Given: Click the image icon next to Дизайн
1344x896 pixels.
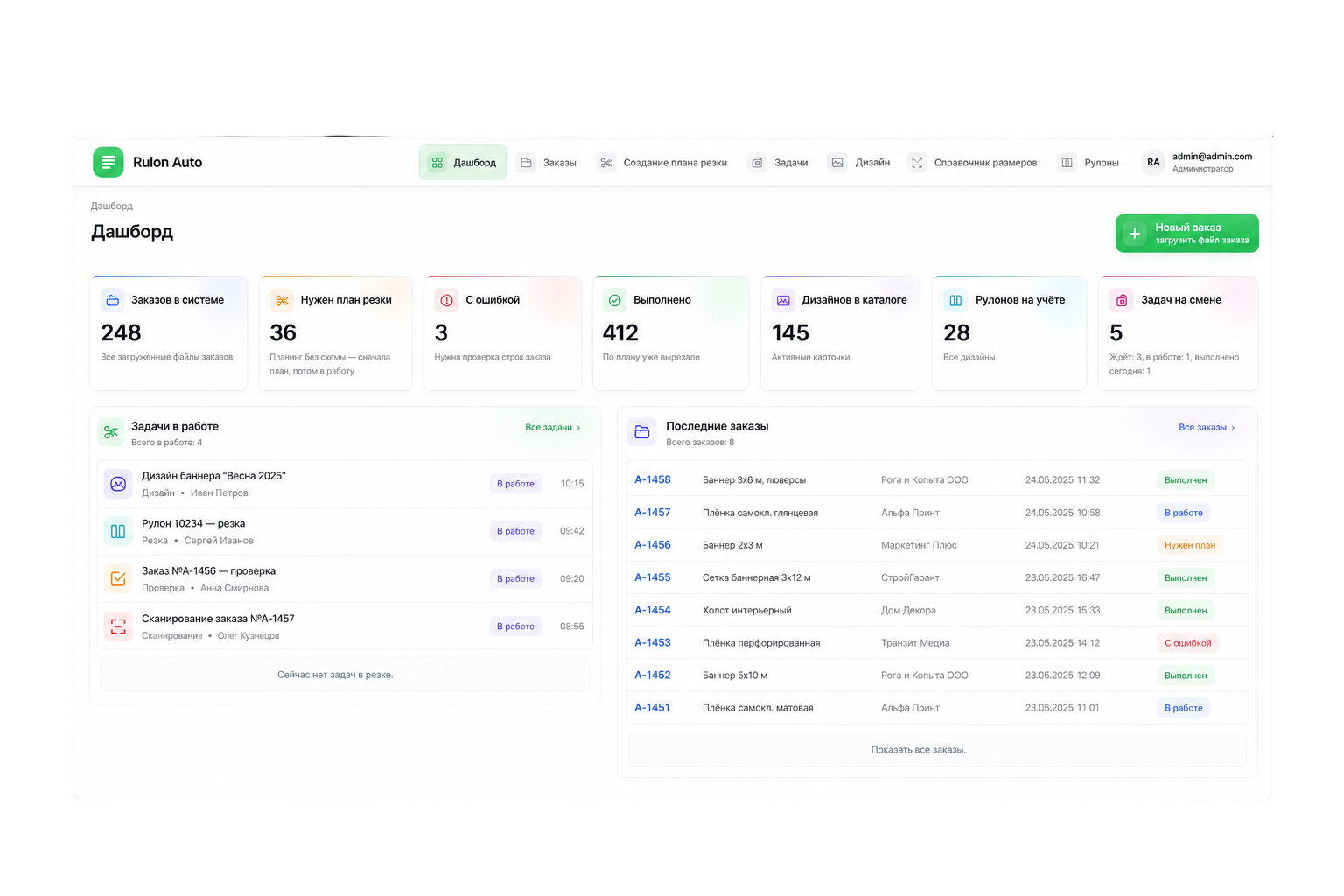Looking at the screenshot, I should pyautogui.click(x=837, y=163).
